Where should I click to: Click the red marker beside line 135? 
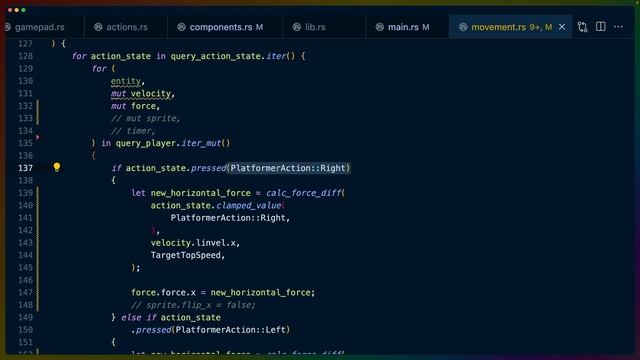(38, 138)
